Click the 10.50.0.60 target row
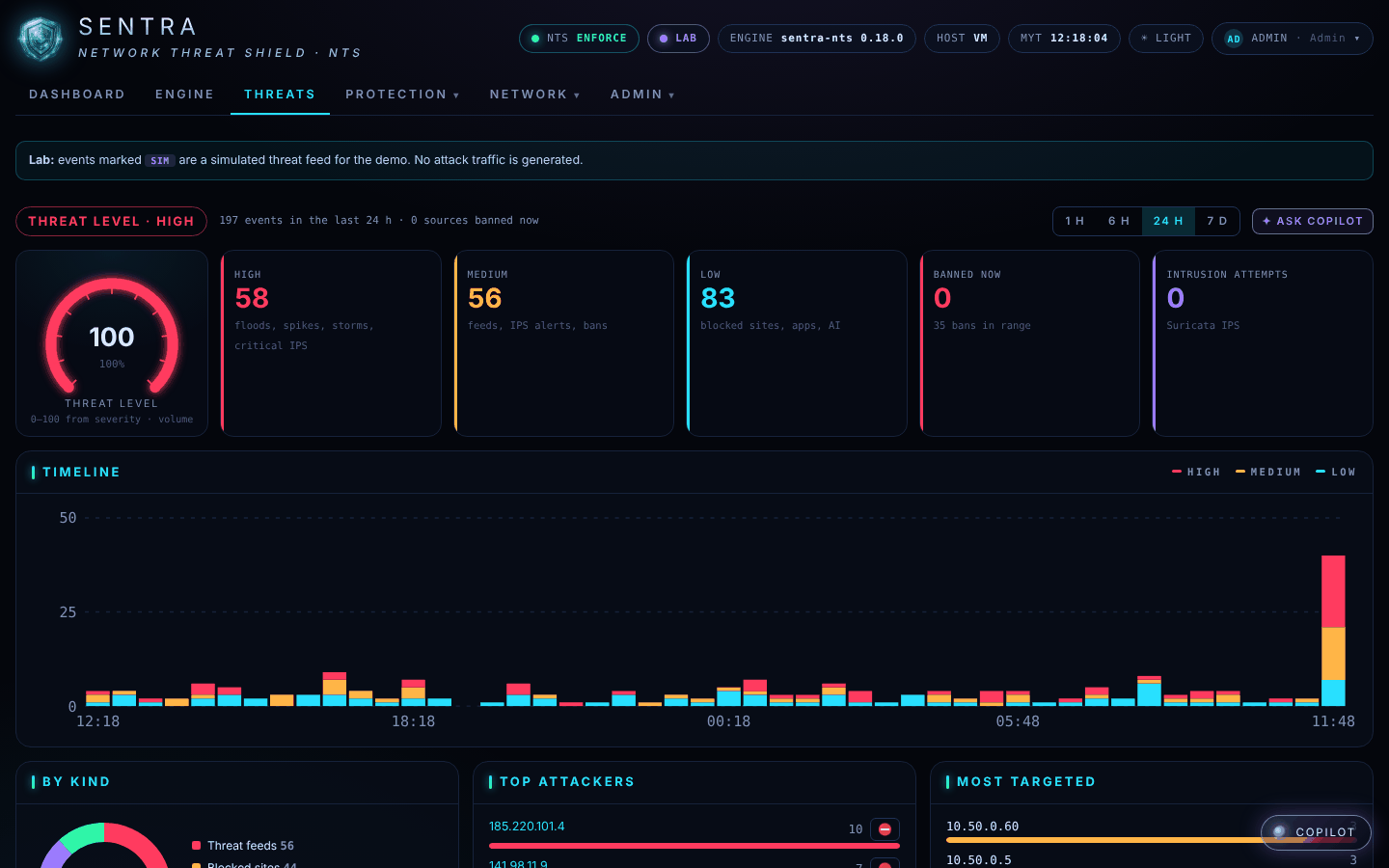1389x868 pixels. (x=1151, y=830)
